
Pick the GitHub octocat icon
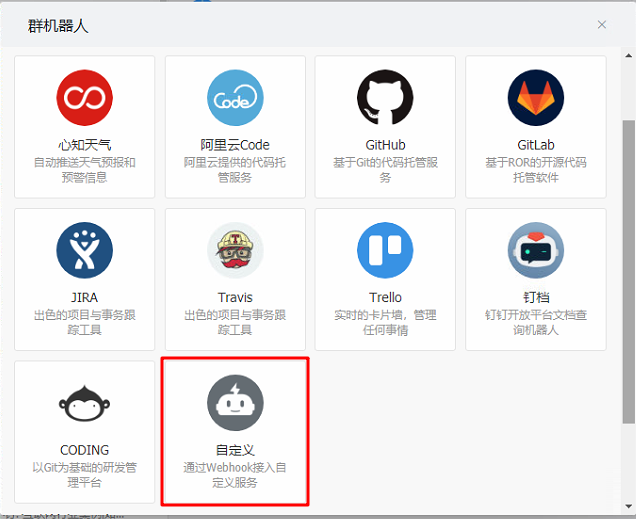(x=385, y=98)
